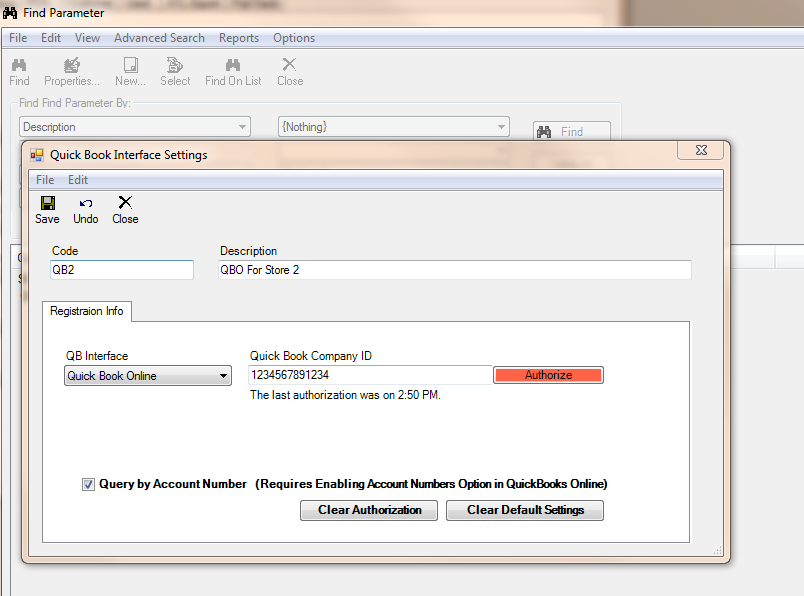The image size is (804, 596).
Task: Click the red Authorize button
Action: [x=548, y=375]
